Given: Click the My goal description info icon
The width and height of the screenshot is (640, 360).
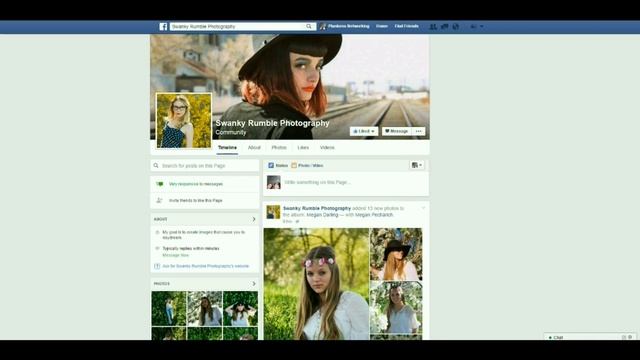Looking at the screenshot, I should click(157, 232).
